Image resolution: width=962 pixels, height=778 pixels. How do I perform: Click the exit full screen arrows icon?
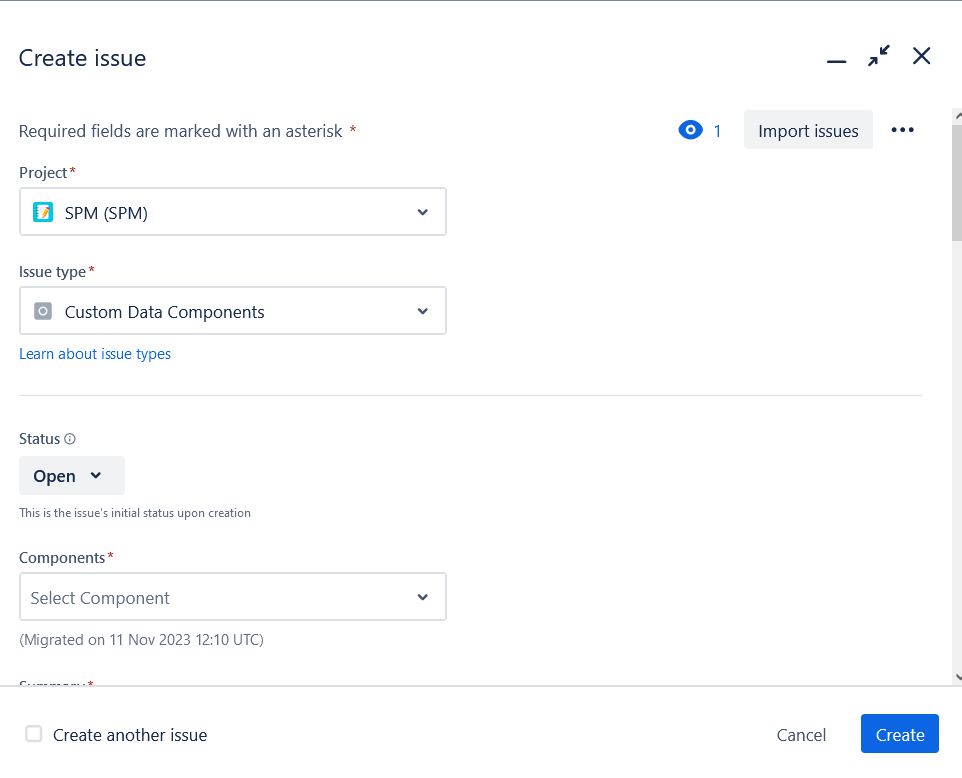(879, 56)
